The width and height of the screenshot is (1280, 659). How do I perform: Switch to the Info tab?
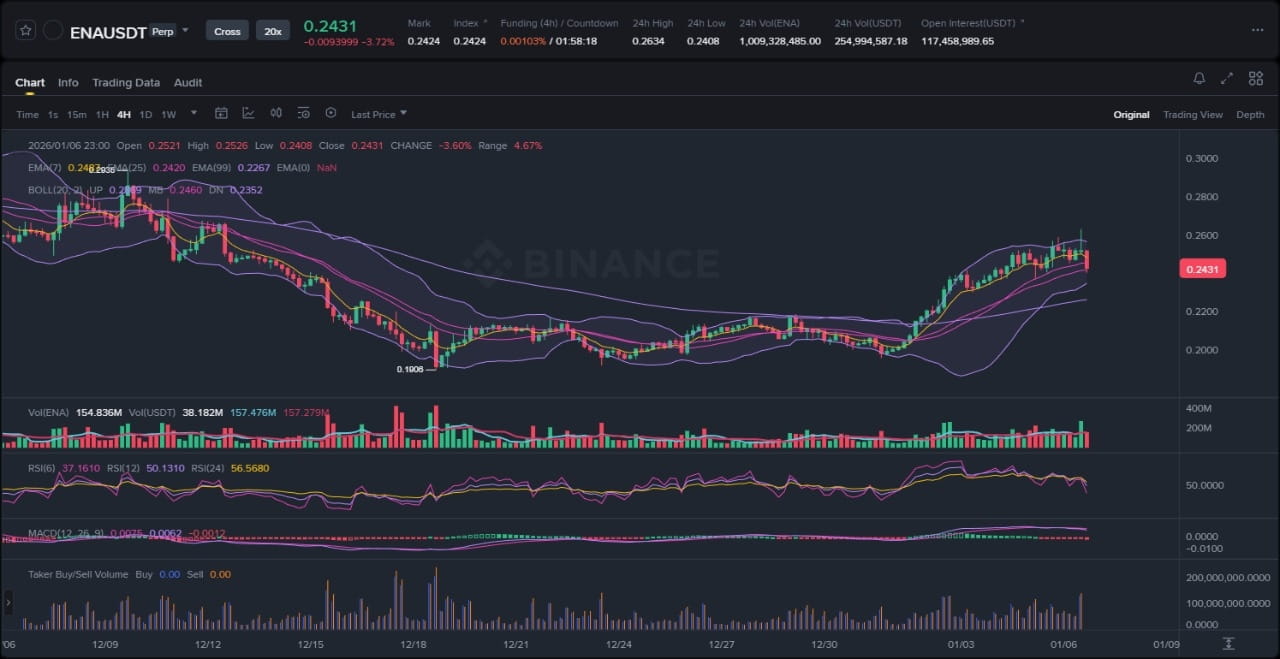(x=68, y=83)
